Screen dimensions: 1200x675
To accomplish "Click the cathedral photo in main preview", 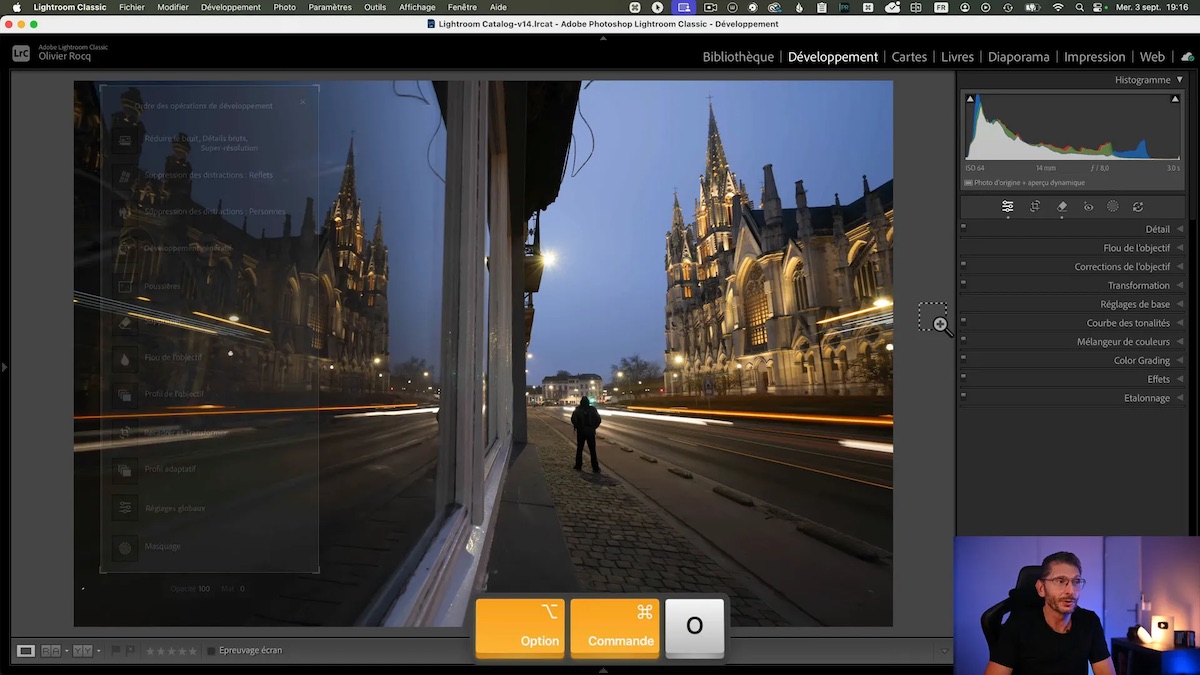I will pos(483,353).
